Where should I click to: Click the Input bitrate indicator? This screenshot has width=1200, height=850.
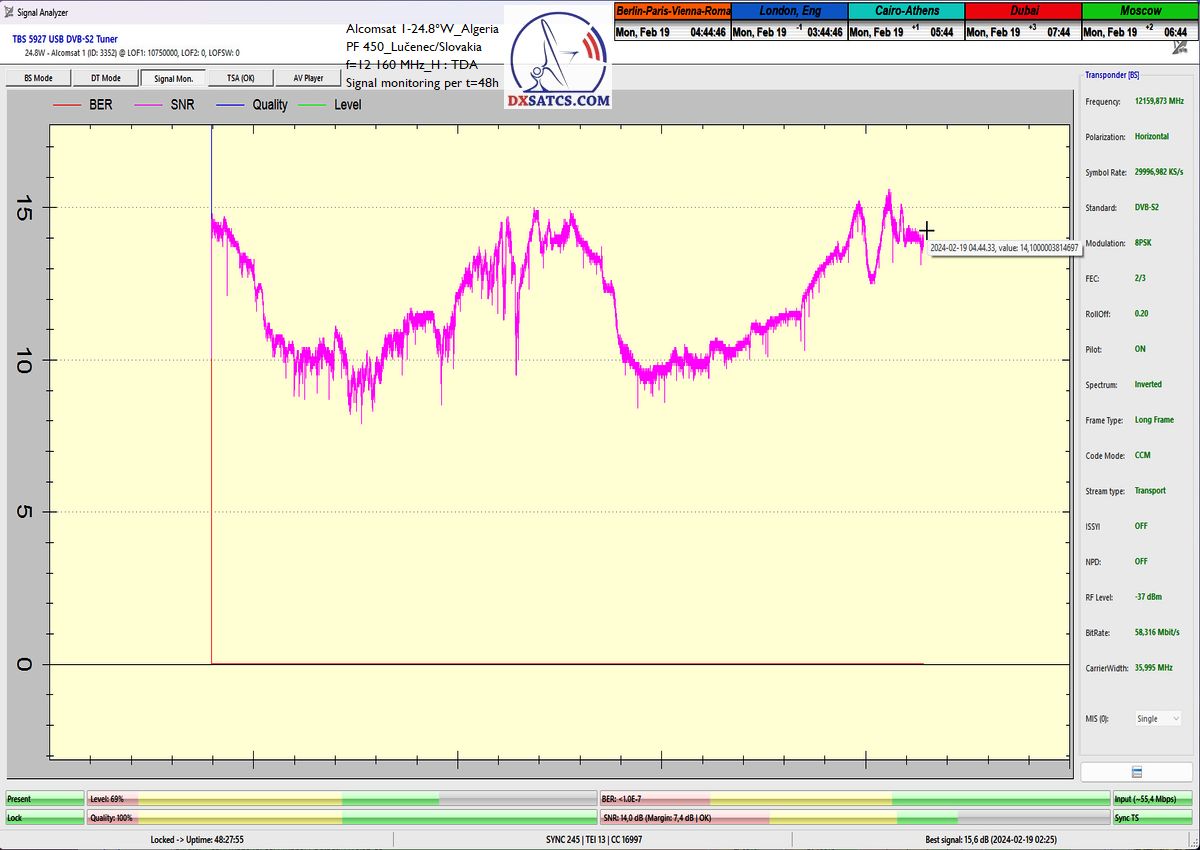pyautogui.click(x=1151, y=799)
